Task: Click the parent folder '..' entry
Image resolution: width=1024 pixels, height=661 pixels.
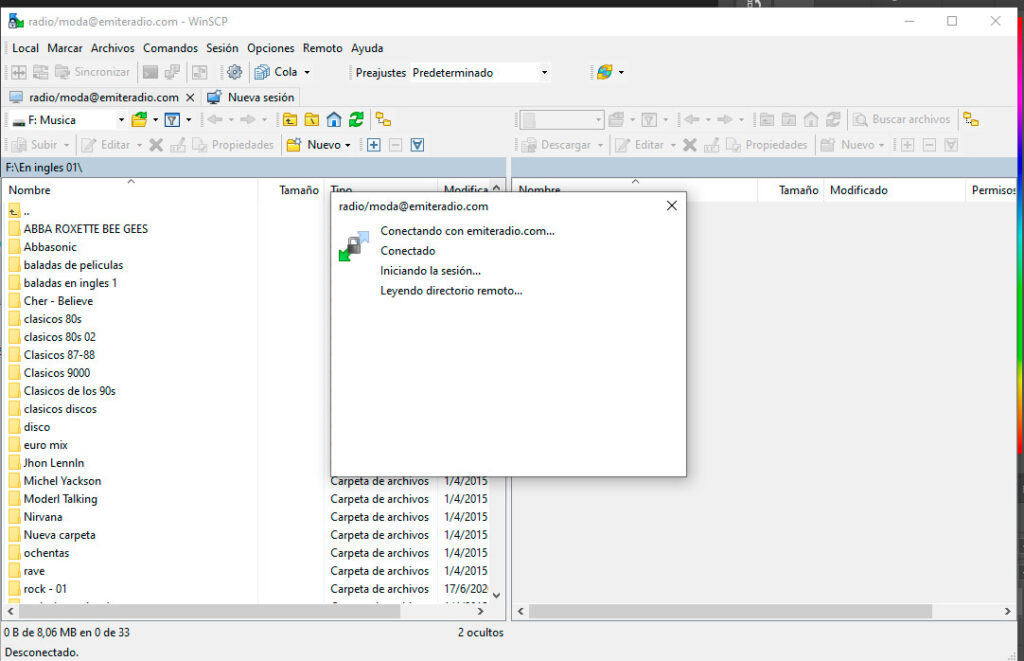Action: point(20,212)
